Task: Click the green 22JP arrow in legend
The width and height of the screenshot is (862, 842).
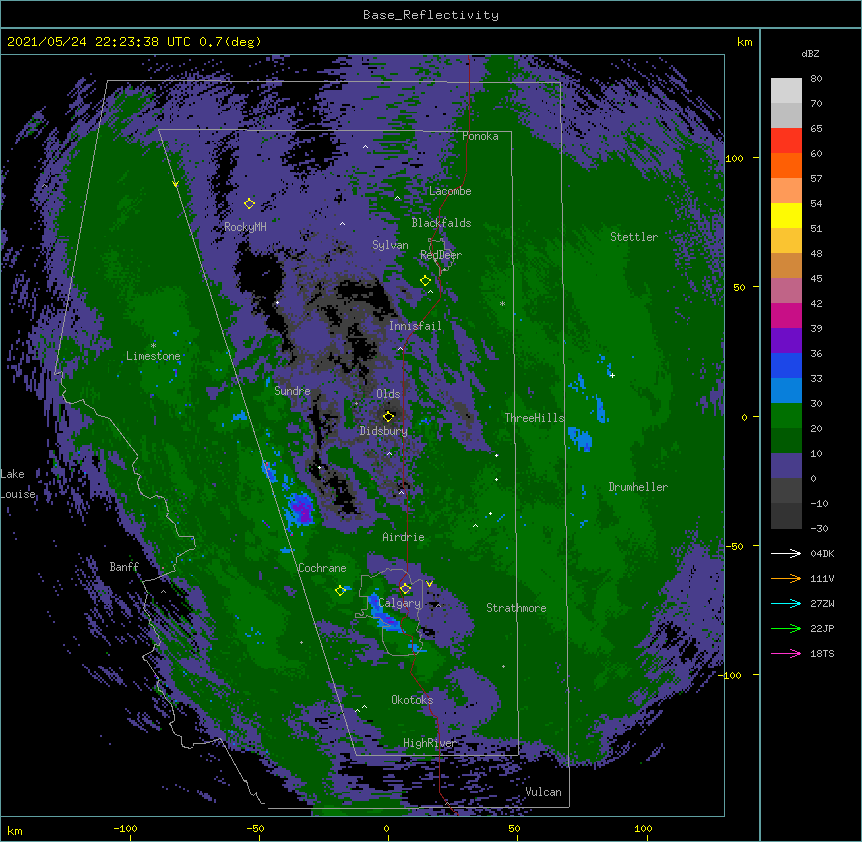Action: coord(786,628)
